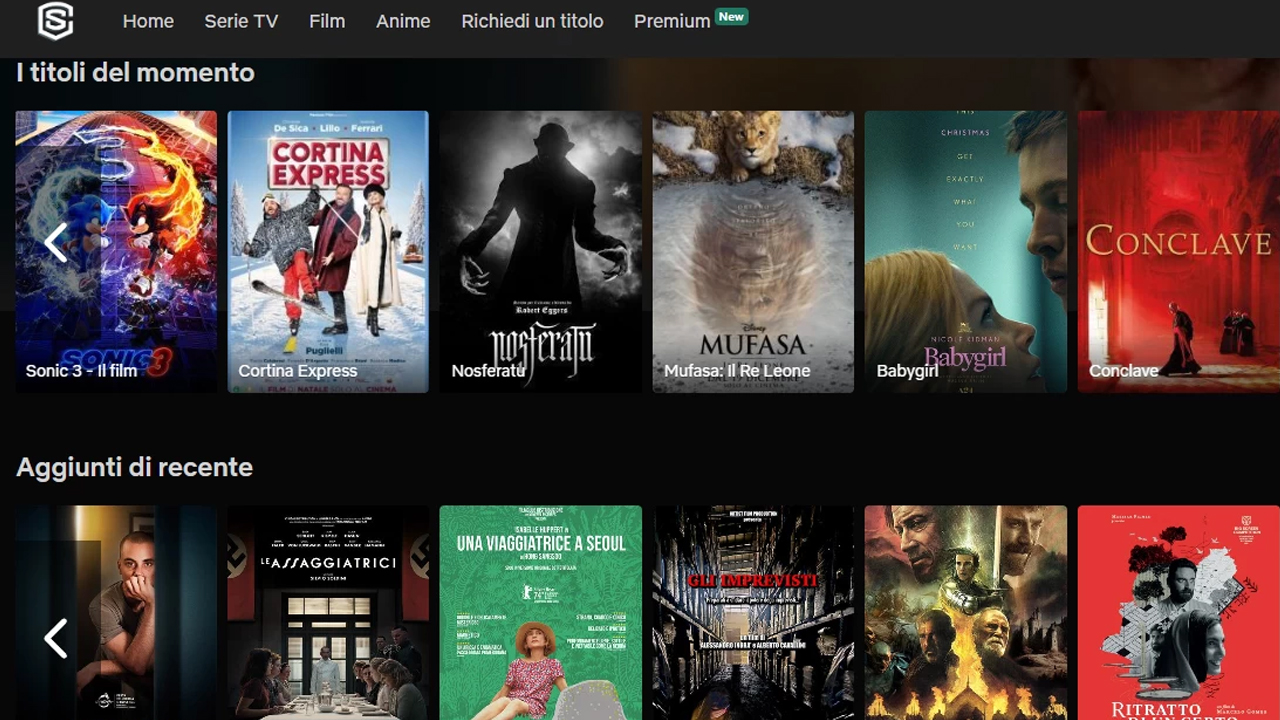1280x720 pixels.
Task: Open the Anime section
Action: (403, 21)
